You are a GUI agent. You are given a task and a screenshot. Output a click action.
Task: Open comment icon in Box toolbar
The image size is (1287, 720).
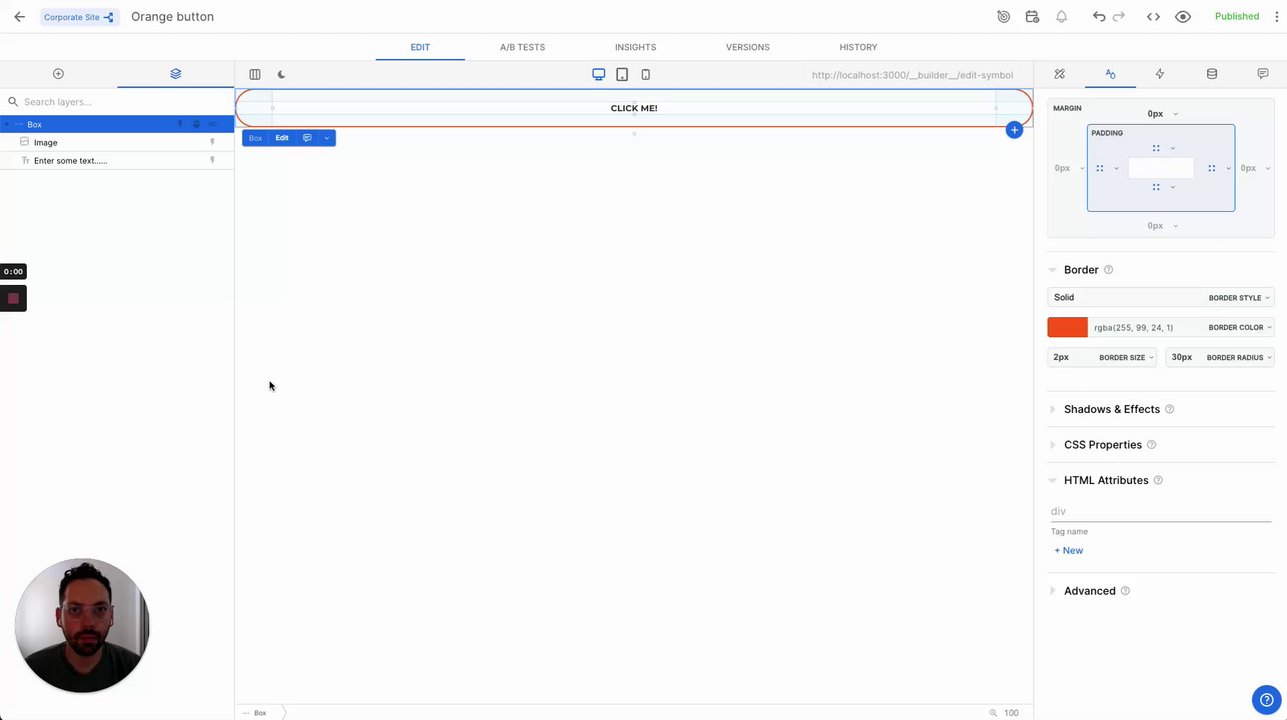(x=307, y=138)
